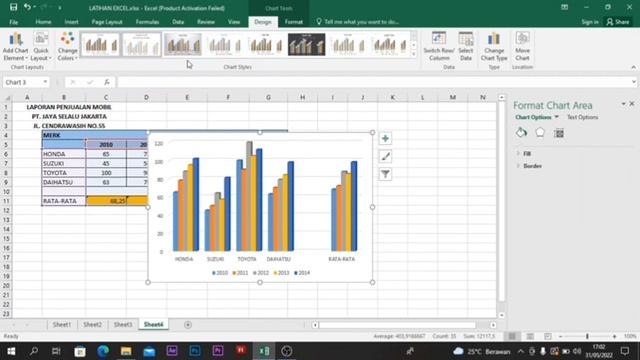Viewport: 640px width, 360px height.
Task: Open File Explorer from taskbar
Action: pos(126,351)
